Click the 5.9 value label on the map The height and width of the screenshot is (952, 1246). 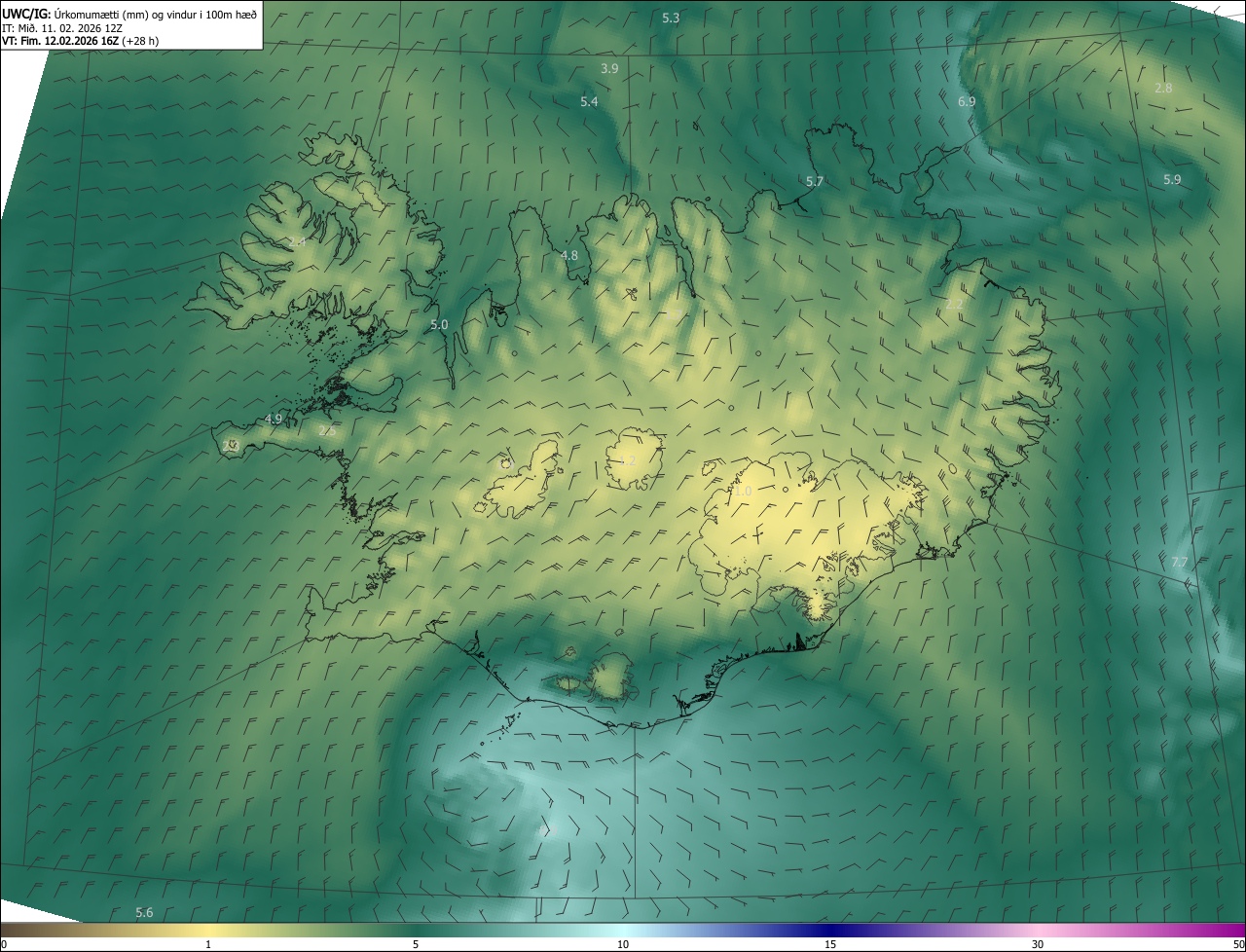point(1172,180)
